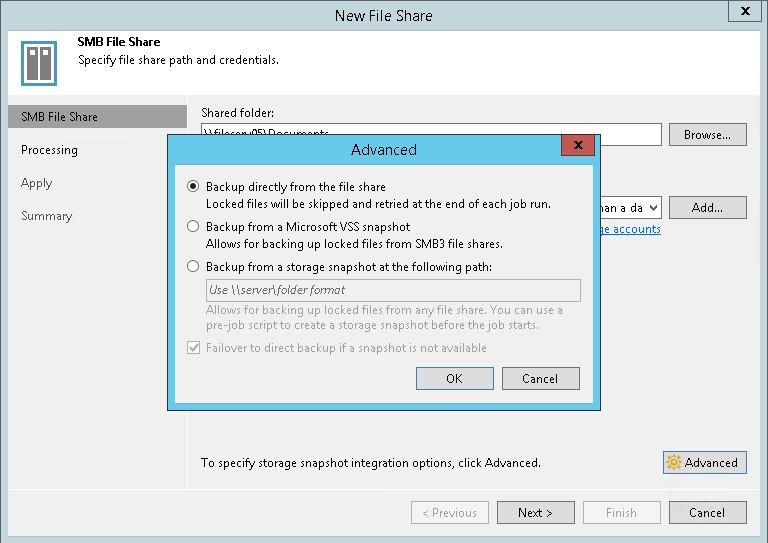Screen dimensions: 768x543
Task: Select Summary wizard step
Action: coord(47,216)
